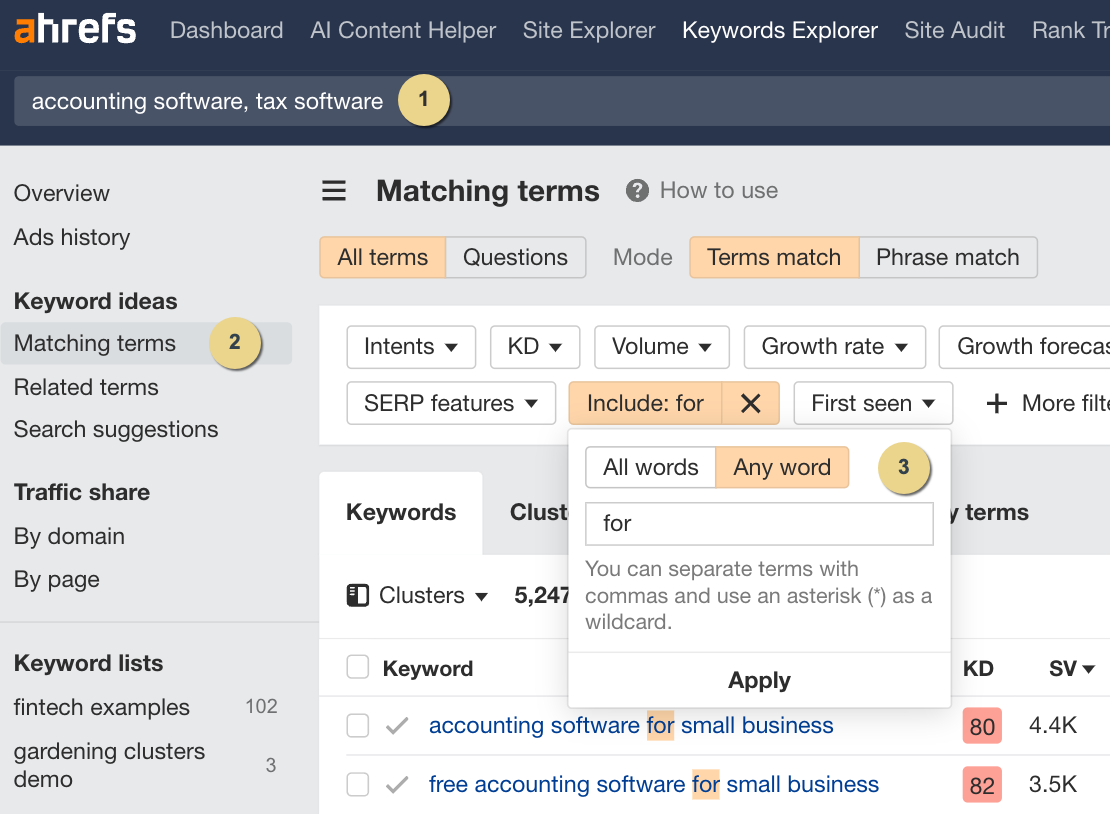This screenshot has width=1110, height=814.
Task: Click KD score 82 badge
Action: [982, 785]
